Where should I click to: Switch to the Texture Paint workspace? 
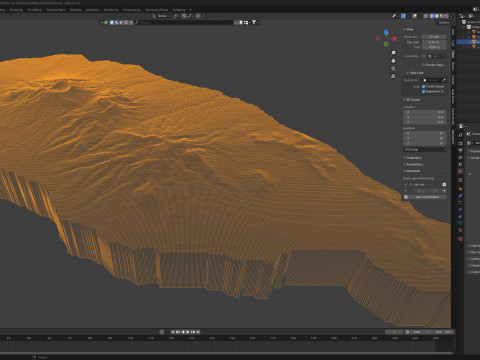click(56, 10)
